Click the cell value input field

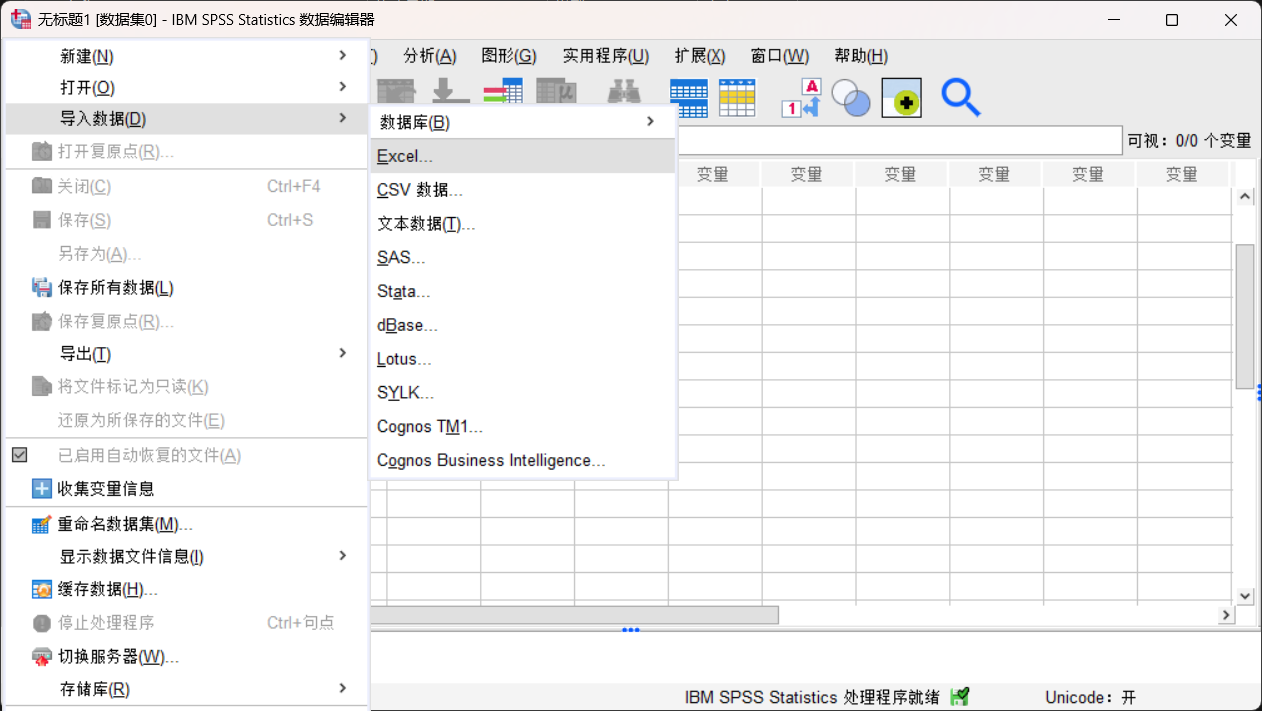click(x=899, y=141)
